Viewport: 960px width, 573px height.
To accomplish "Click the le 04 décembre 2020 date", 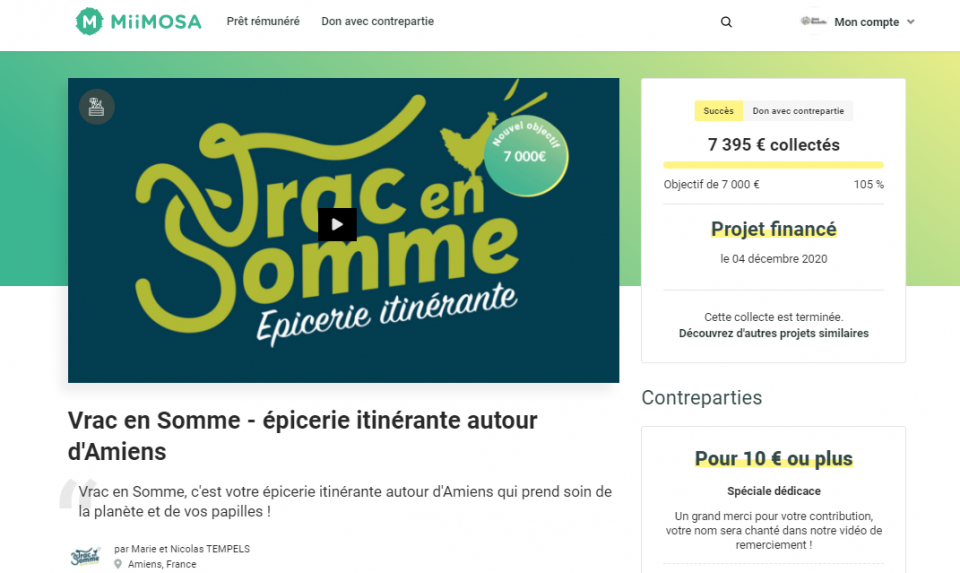I will pyautogui.click(x=773, y=259).
